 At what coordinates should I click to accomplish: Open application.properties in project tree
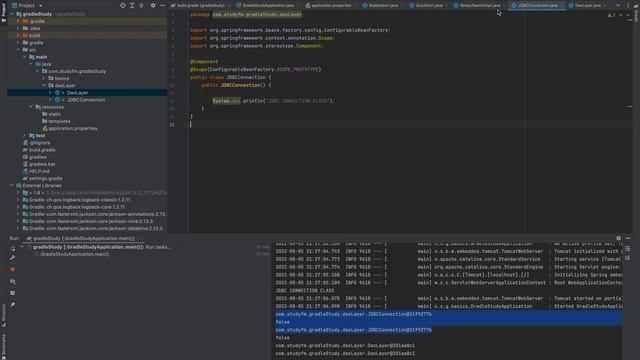(x=72, y=128)
